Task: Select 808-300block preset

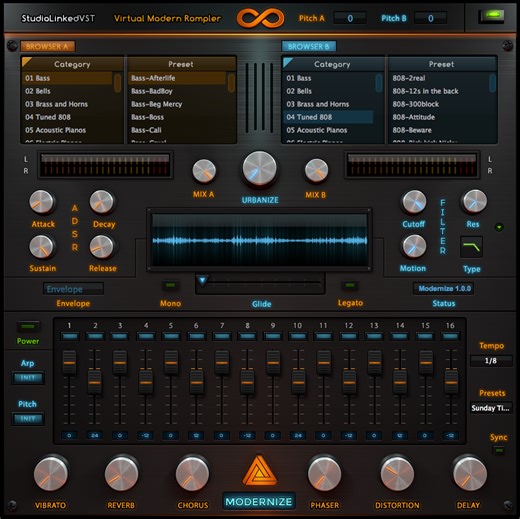Action: pos(439,104)
